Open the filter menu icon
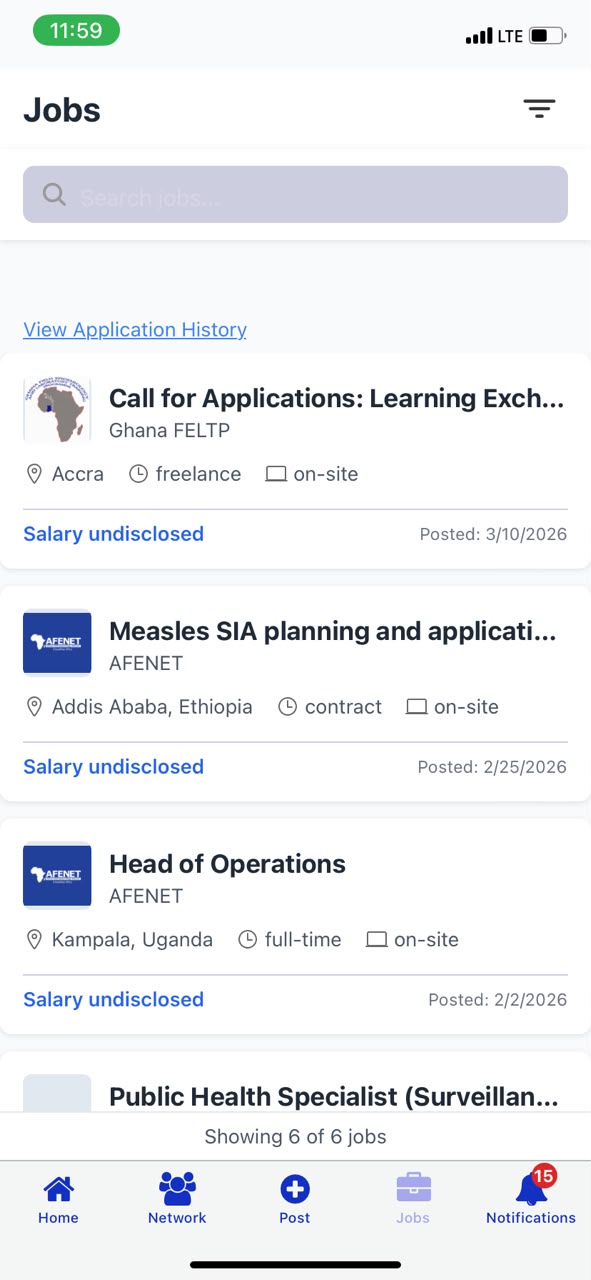591x1280 pixels. coord(539,109)
